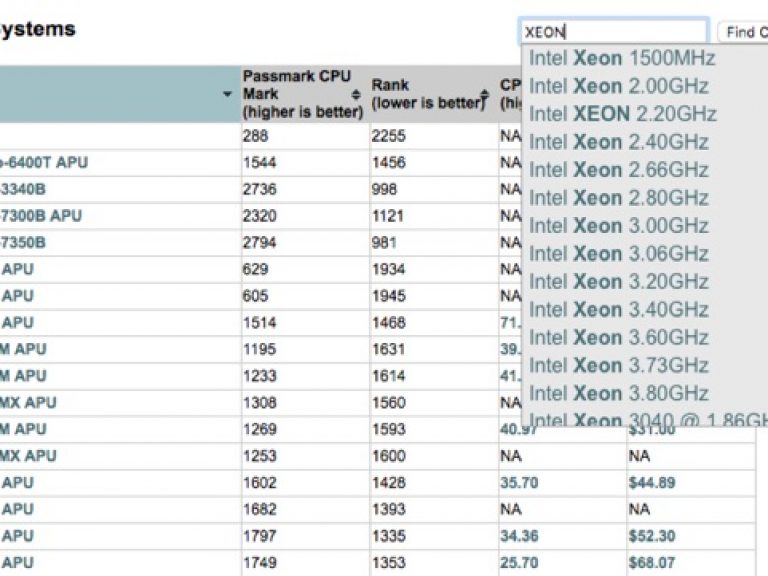Click the CPU mark value 1269

(260, 430)
